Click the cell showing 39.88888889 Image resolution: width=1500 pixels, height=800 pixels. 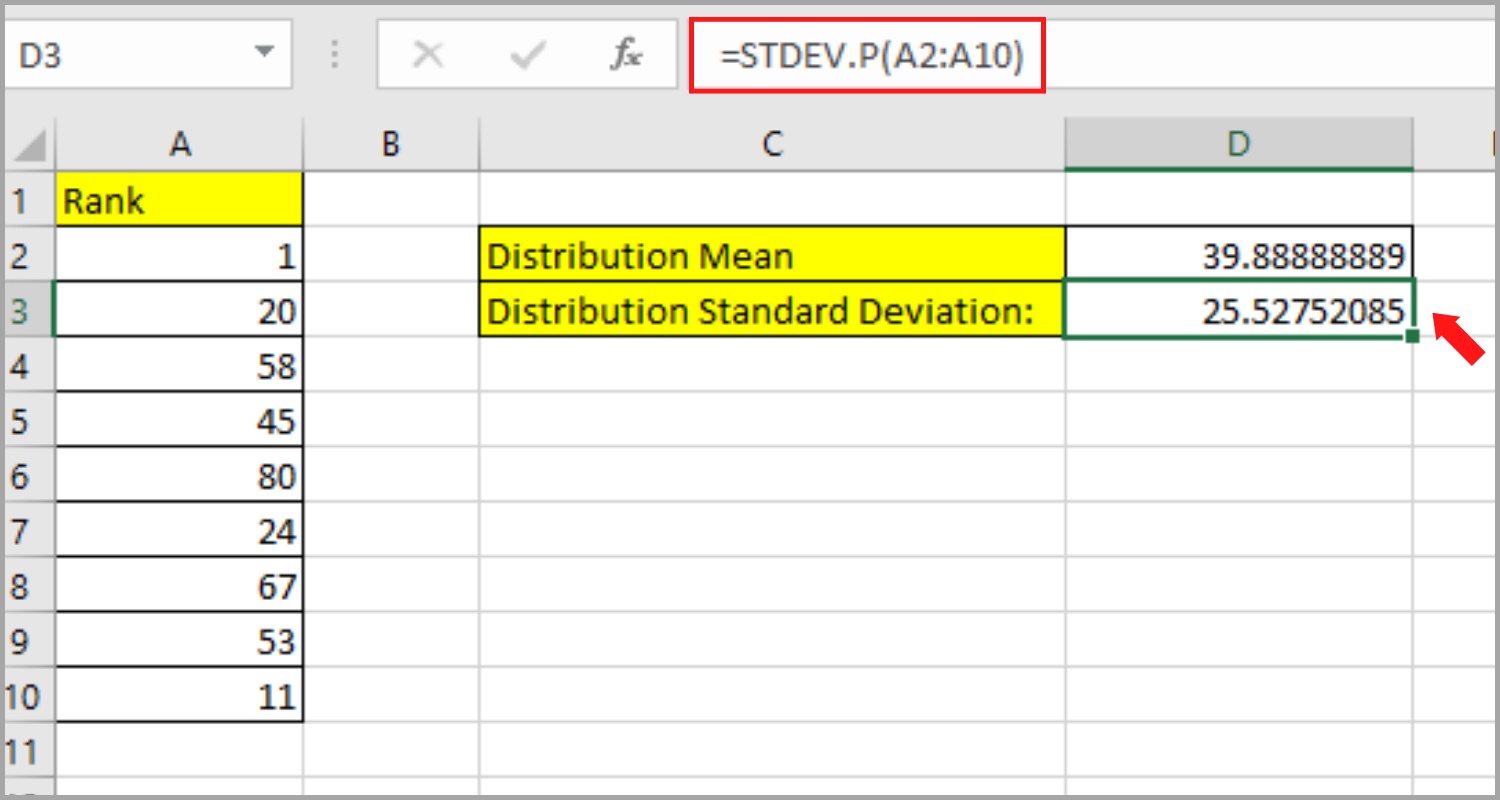(x=1238, y=255)
